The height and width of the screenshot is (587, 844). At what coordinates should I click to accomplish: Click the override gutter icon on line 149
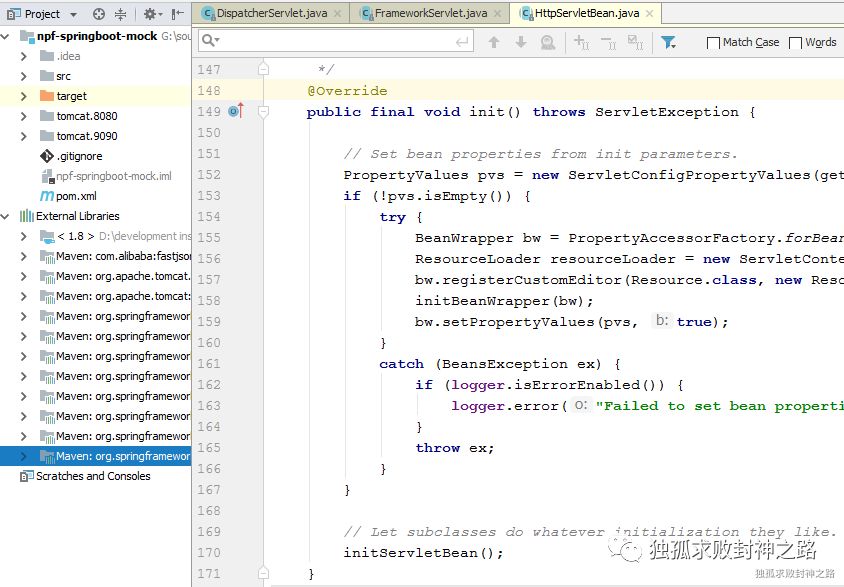point(236,111)
